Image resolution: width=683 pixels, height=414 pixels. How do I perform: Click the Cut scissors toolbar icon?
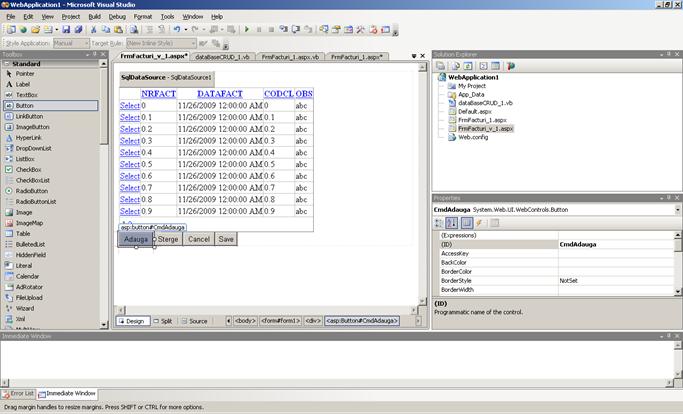93,30
